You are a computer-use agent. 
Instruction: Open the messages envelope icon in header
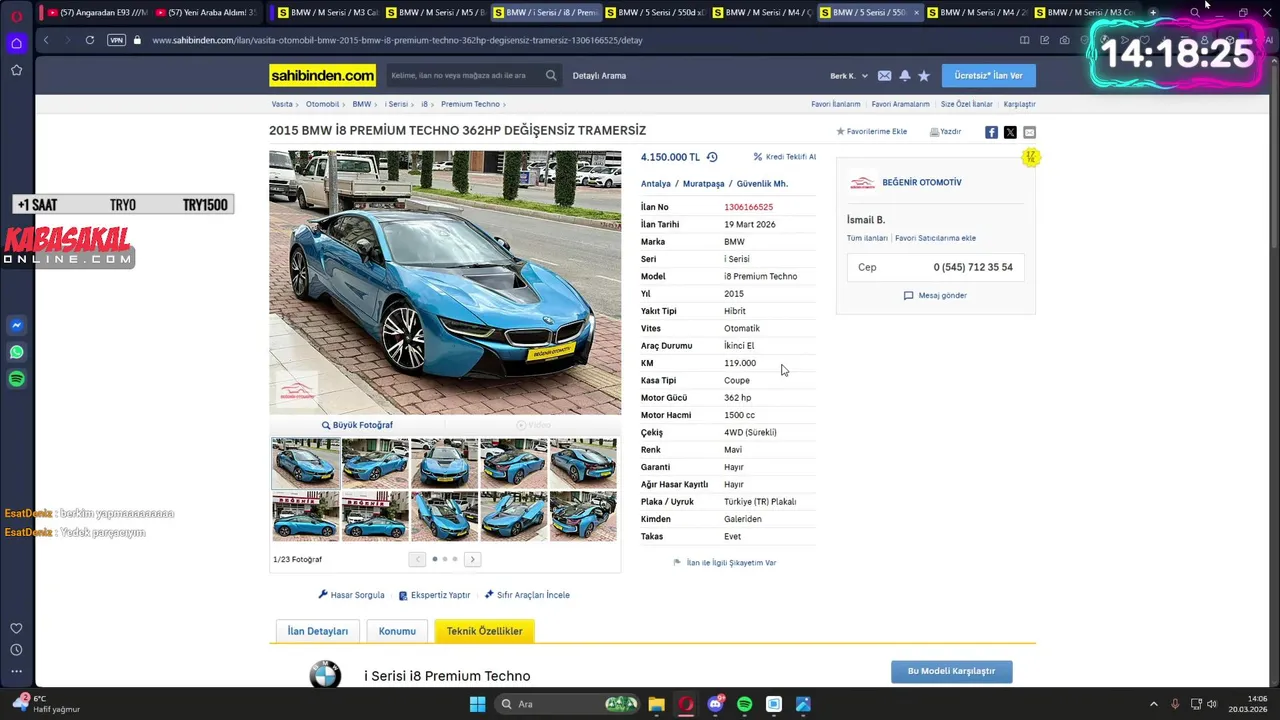point(884,76)
